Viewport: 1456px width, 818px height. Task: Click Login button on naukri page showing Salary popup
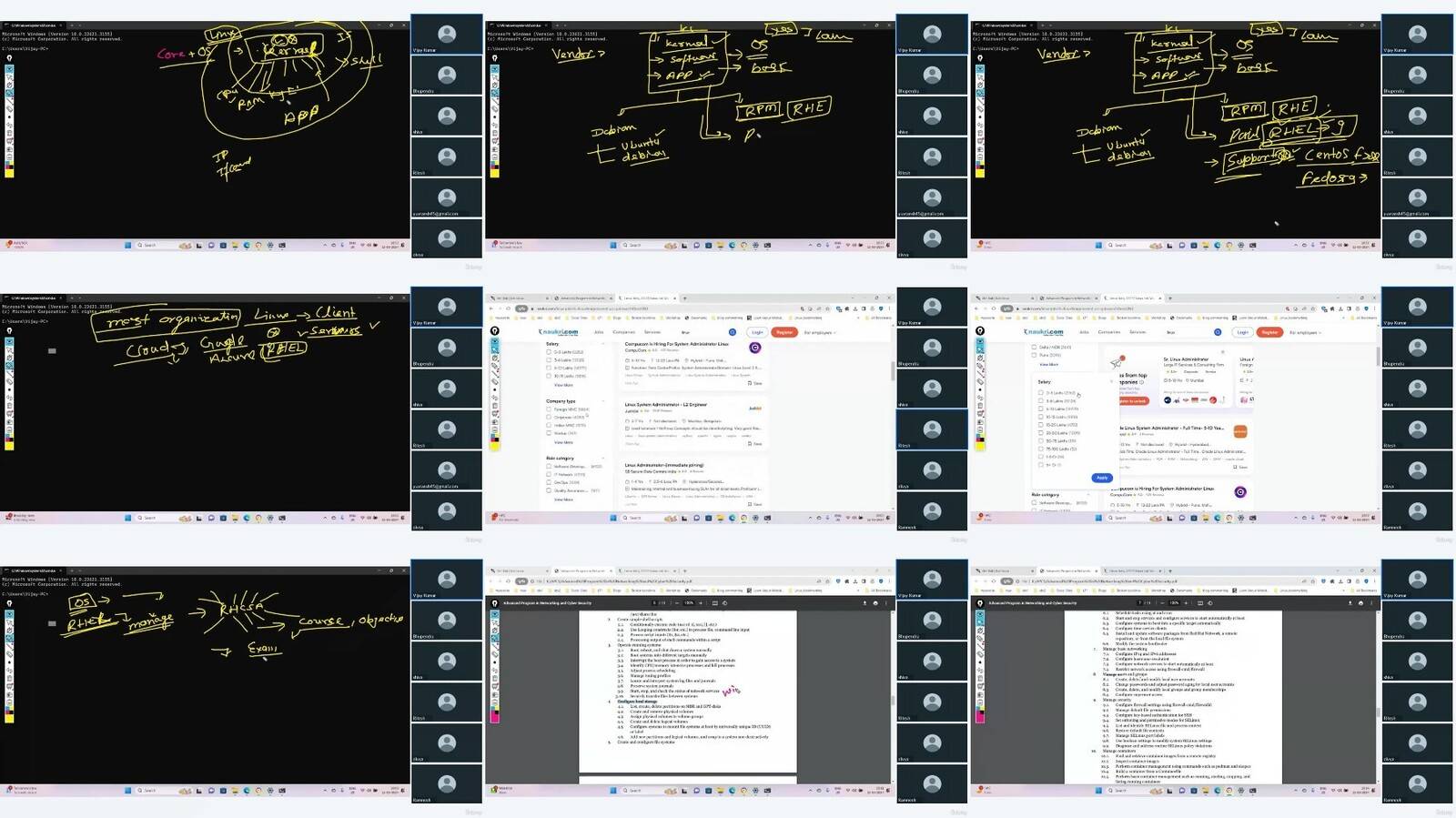tap(1243, 332)
